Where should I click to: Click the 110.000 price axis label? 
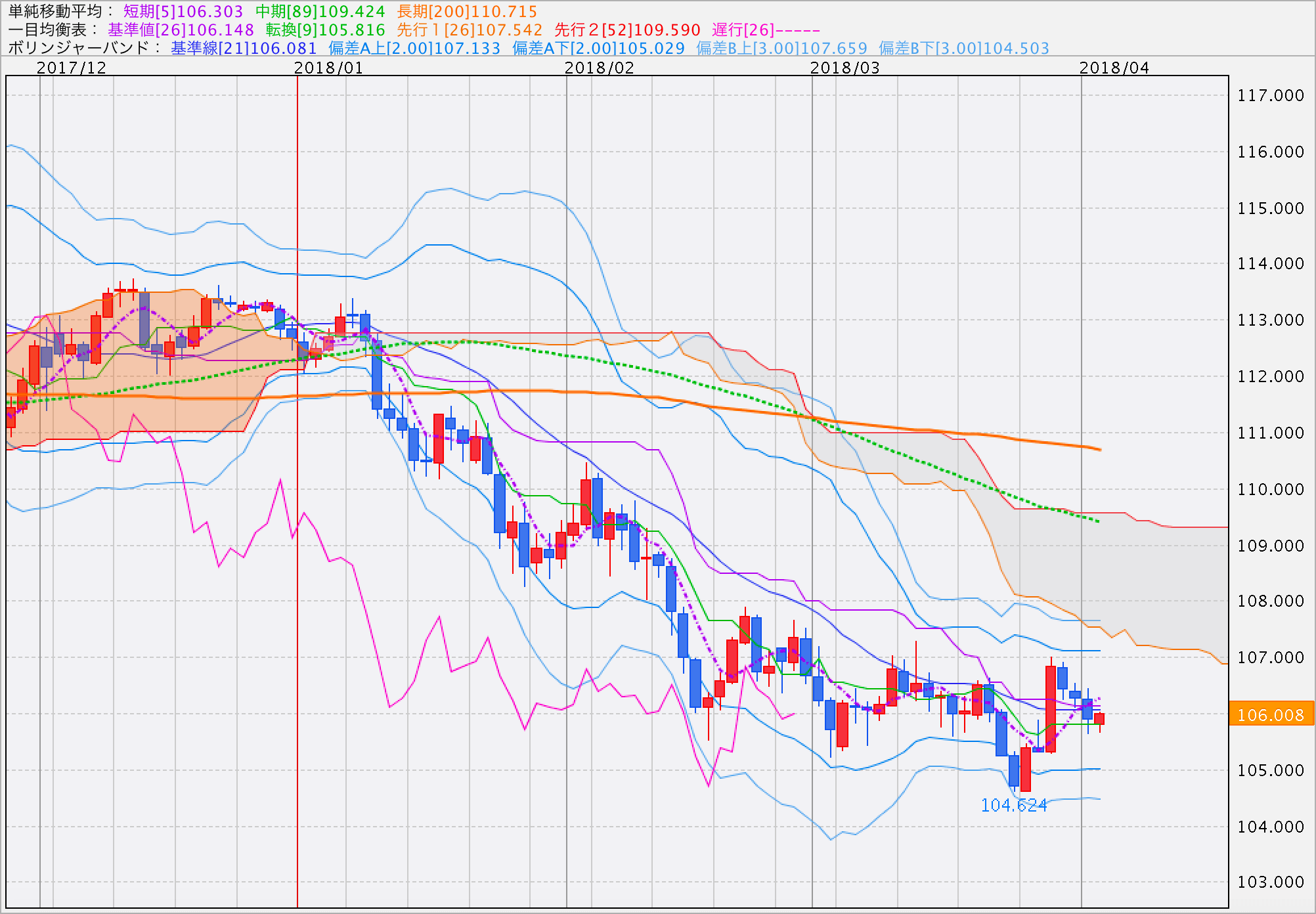1271,489
